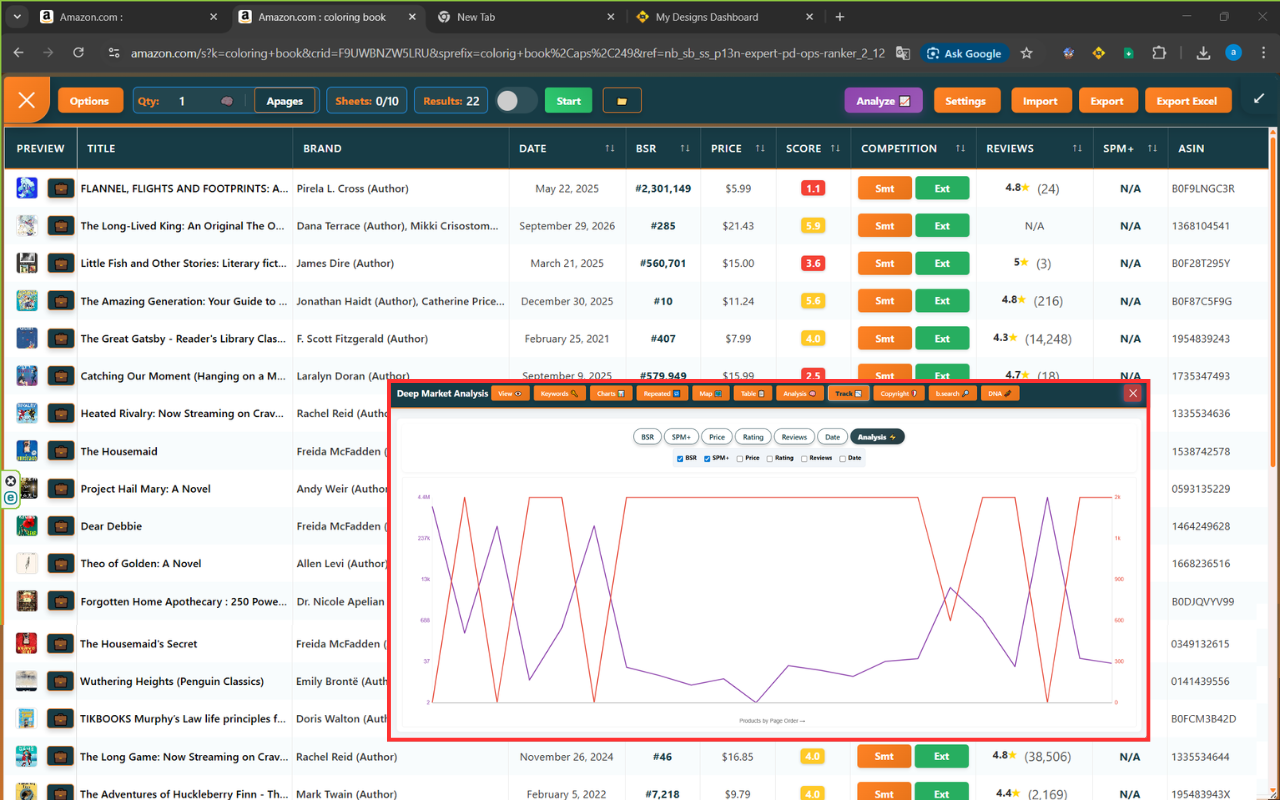The width and height of the screenshot is (1280, 800).
Task: Check the Reviews checkbox in analysis chart
Action: tap(805, 459)
